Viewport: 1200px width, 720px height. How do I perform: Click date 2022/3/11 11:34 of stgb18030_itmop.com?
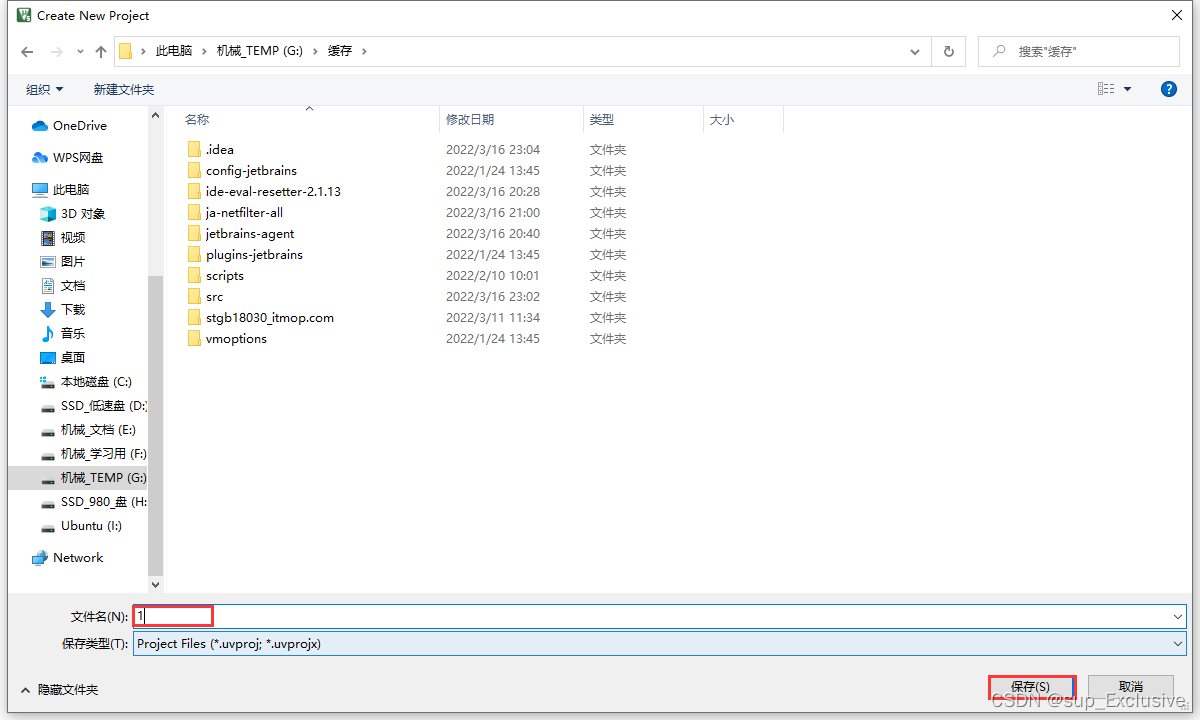click(x=493, y=317)
